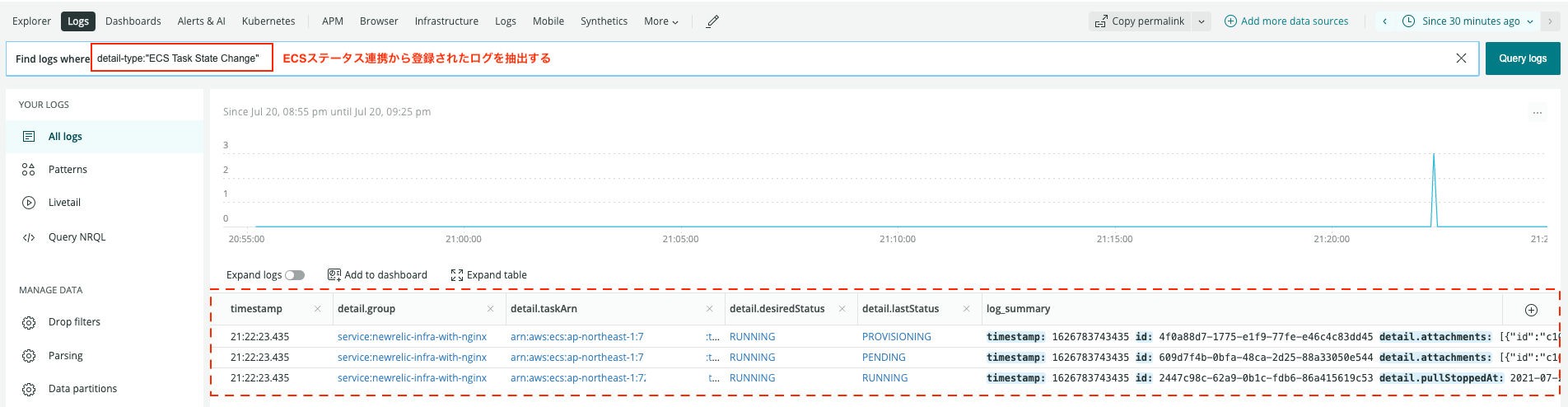This screenshot has width=1568, height=407.
Task: Click the PROVISIONING status value
Action: point(897,337)
